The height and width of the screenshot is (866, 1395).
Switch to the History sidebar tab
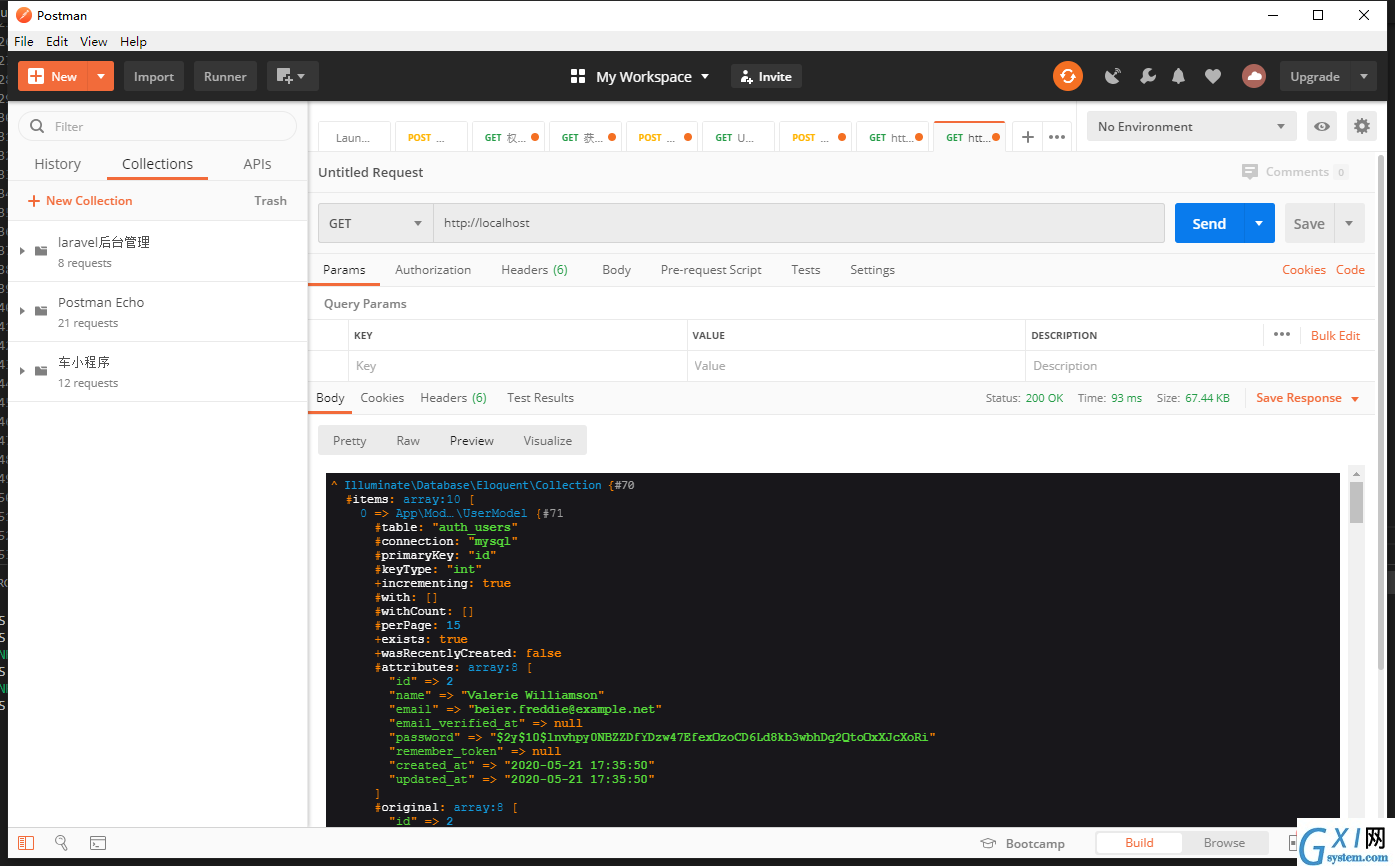[57, 164]
